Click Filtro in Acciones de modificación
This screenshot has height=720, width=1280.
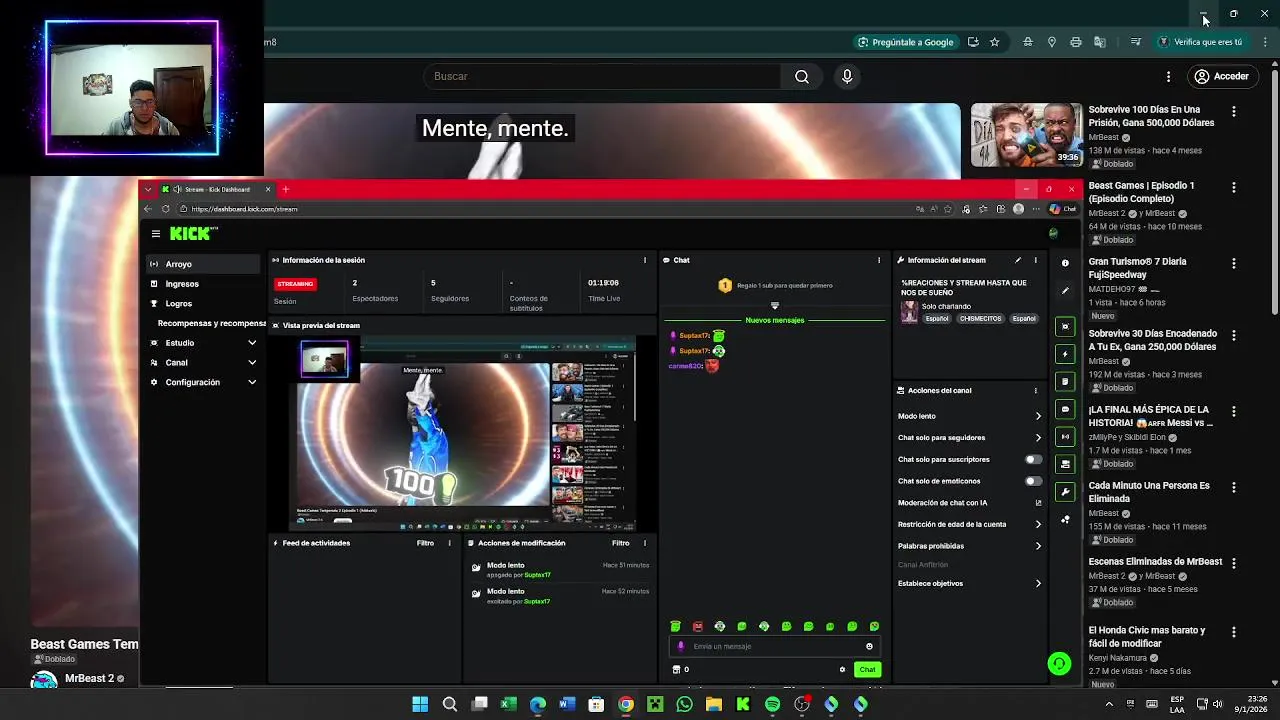click(621, 543)
